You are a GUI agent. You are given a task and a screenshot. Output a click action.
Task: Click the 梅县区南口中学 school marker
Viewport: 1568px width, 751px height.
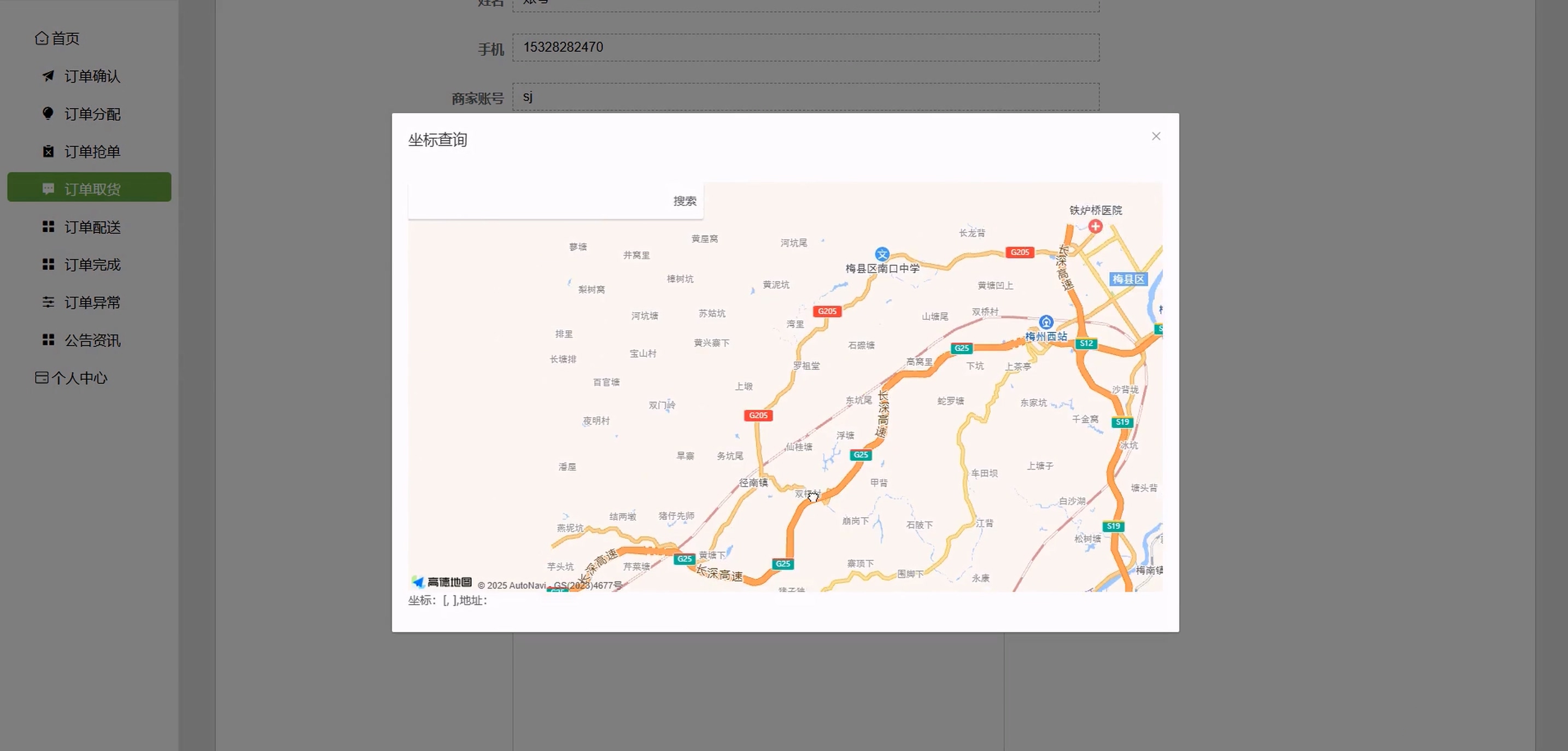tap(882, 254)
